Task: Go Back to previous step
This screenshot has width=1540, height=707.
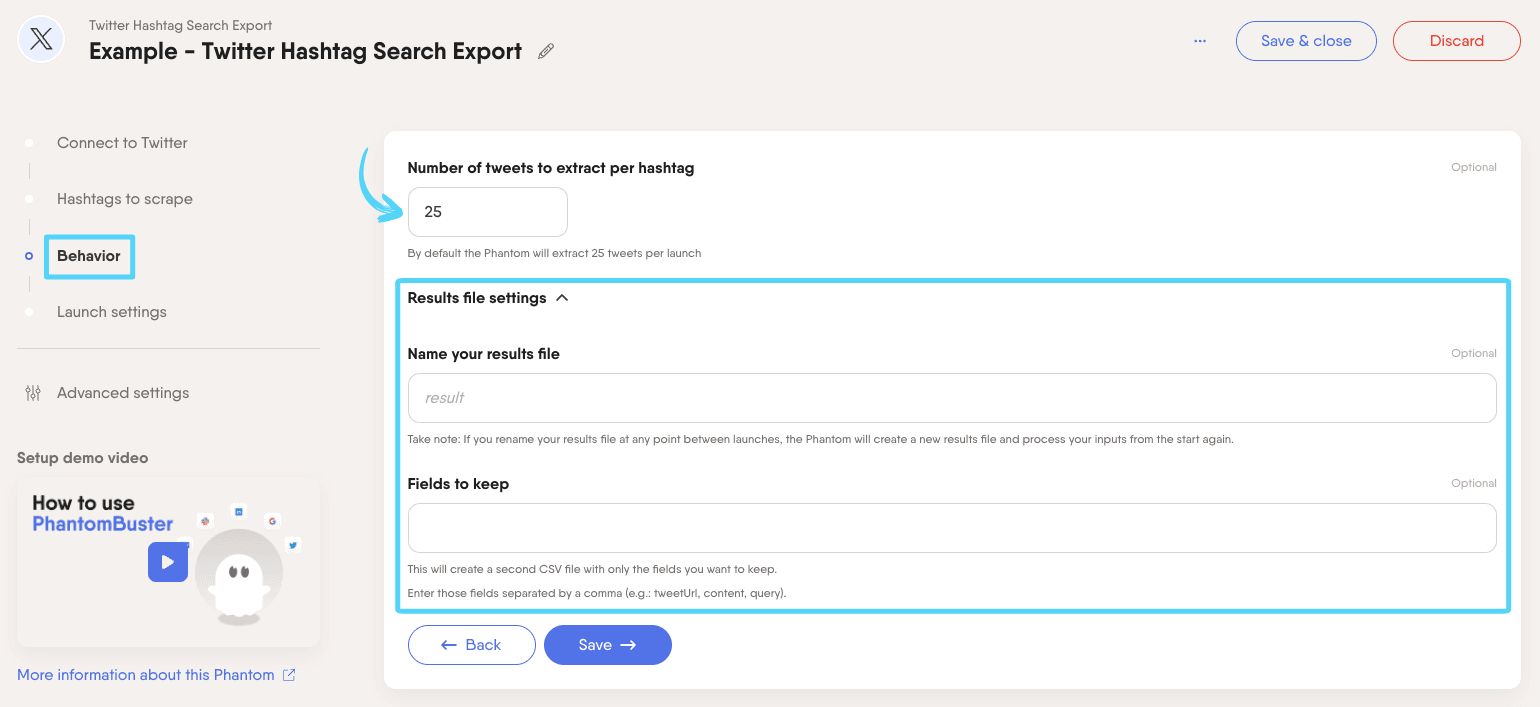Action: pyautogui.click(x=472, y=645)
